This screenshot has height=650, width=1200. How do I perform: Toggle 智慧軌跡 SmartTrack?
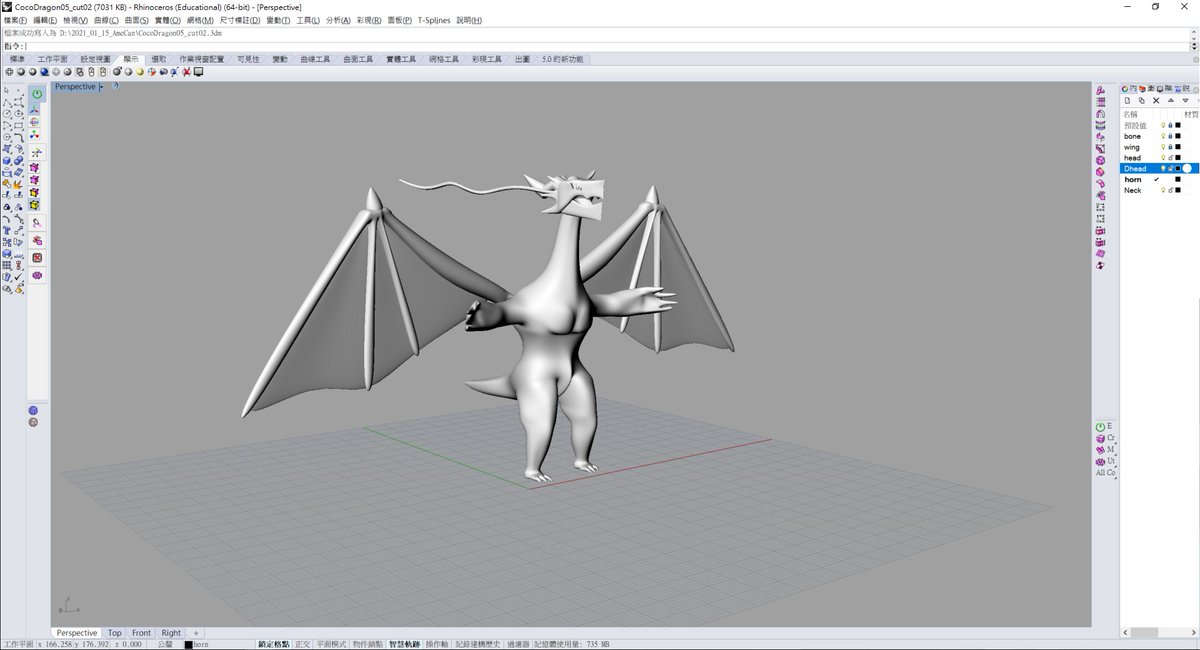tap(404, 645)
